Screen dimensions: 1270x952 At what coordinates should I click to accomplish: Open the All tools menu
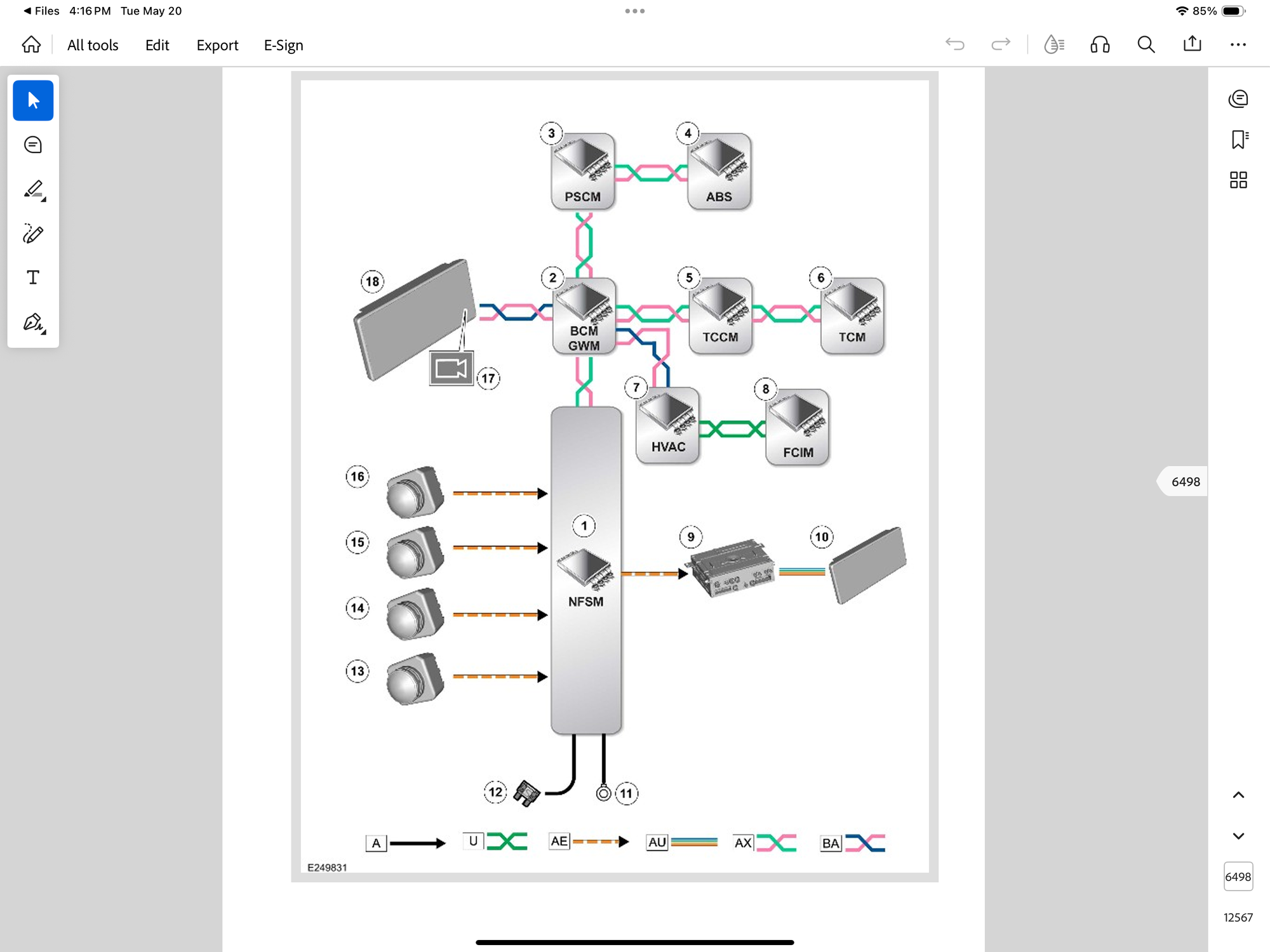pos(93,45)
